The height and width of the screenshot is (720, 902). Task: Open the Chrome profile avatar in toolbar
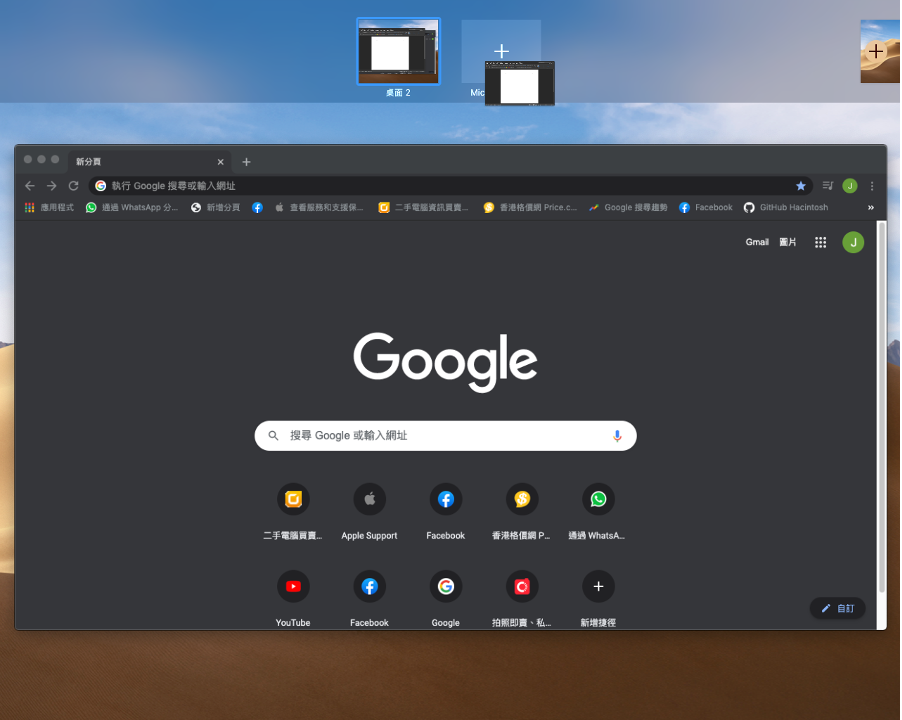(x=850, y=186)
